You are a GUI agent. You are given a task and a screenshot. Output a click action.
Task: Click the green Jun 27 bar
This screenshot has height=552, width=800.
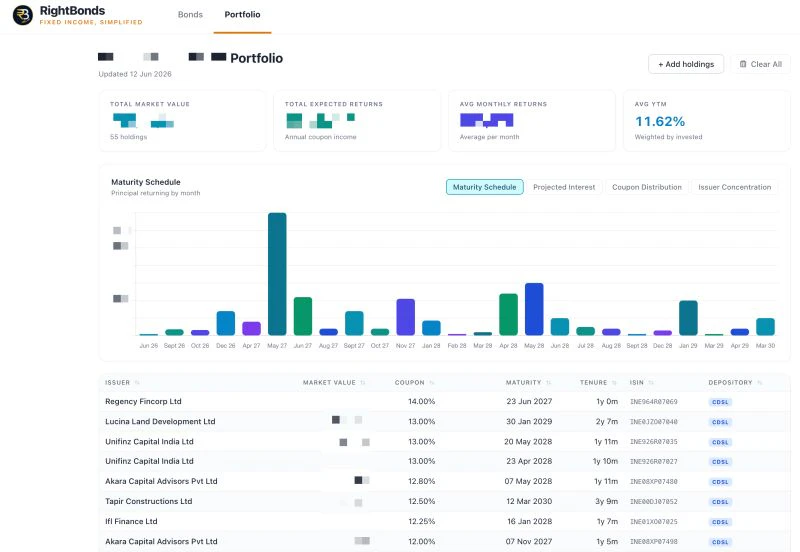point(303,316)
